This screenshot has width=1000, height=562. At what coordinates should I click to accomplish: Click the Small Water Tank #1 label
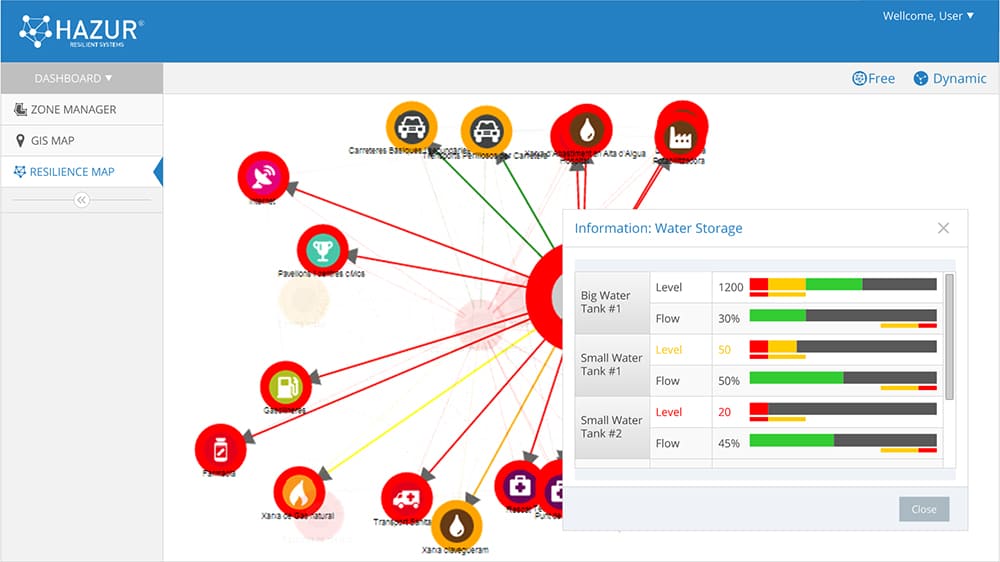611,365
